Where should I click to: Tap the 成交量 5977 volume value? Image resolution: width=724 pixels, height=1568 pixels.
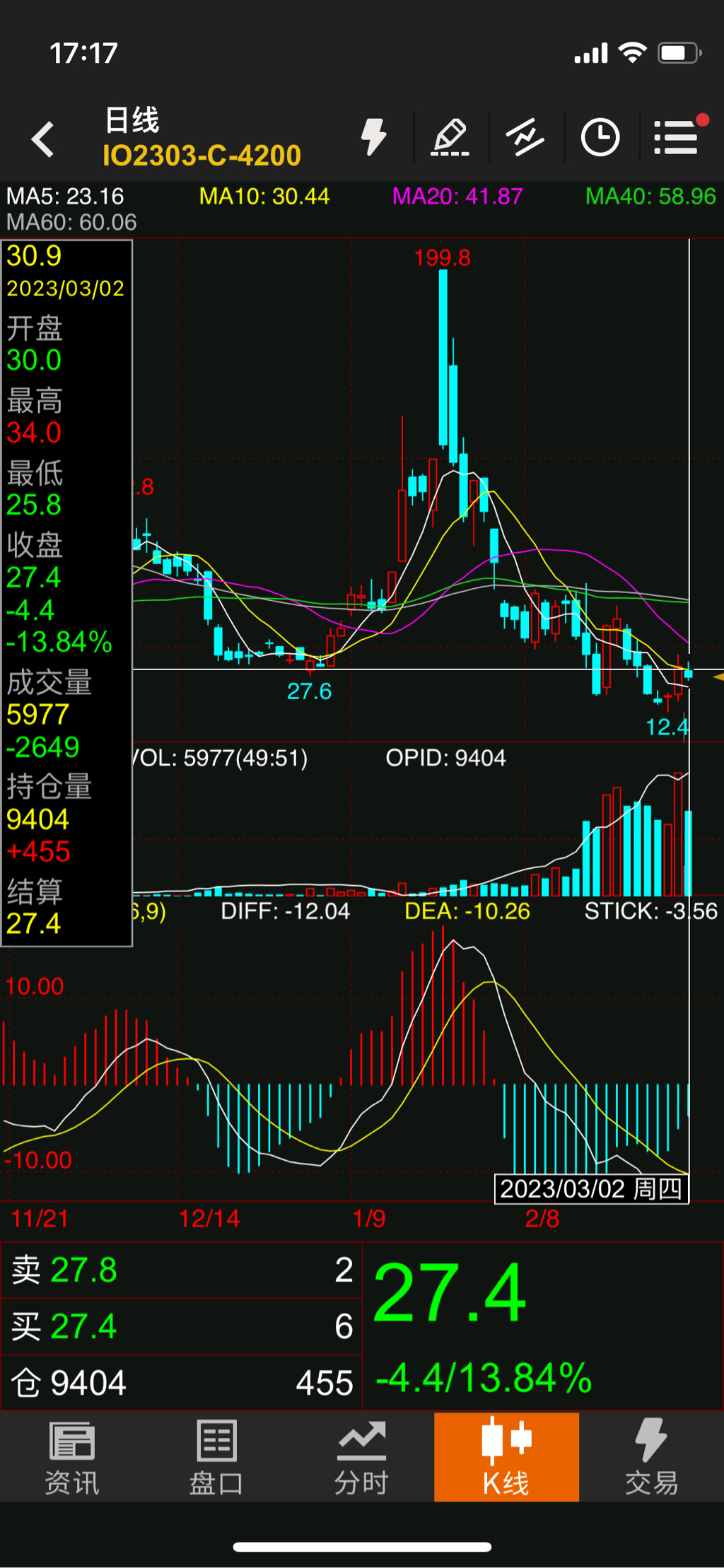point(37,715)
